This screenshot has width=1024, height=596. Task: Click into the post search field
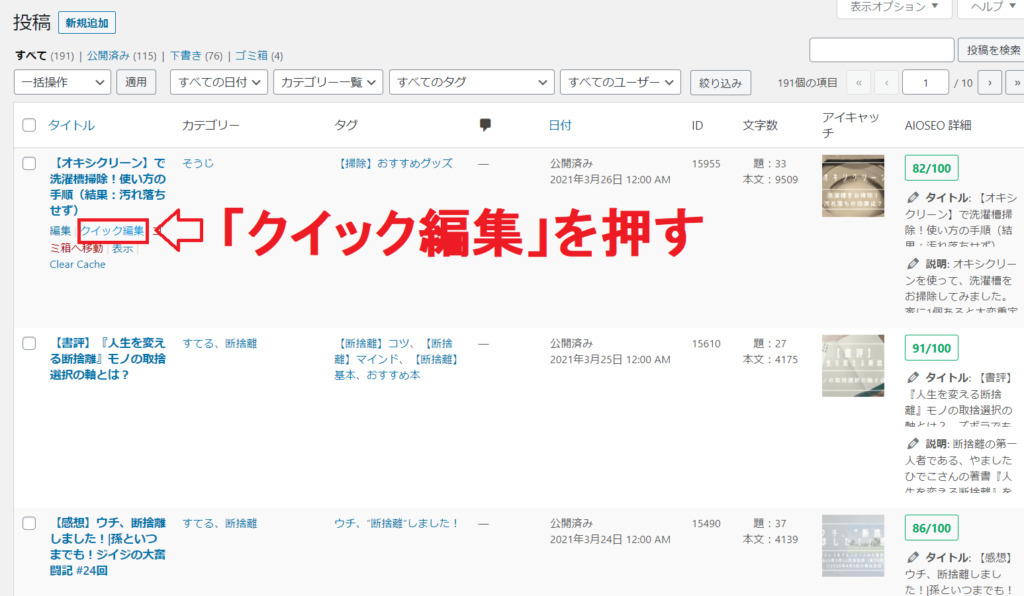click(881, 50)
